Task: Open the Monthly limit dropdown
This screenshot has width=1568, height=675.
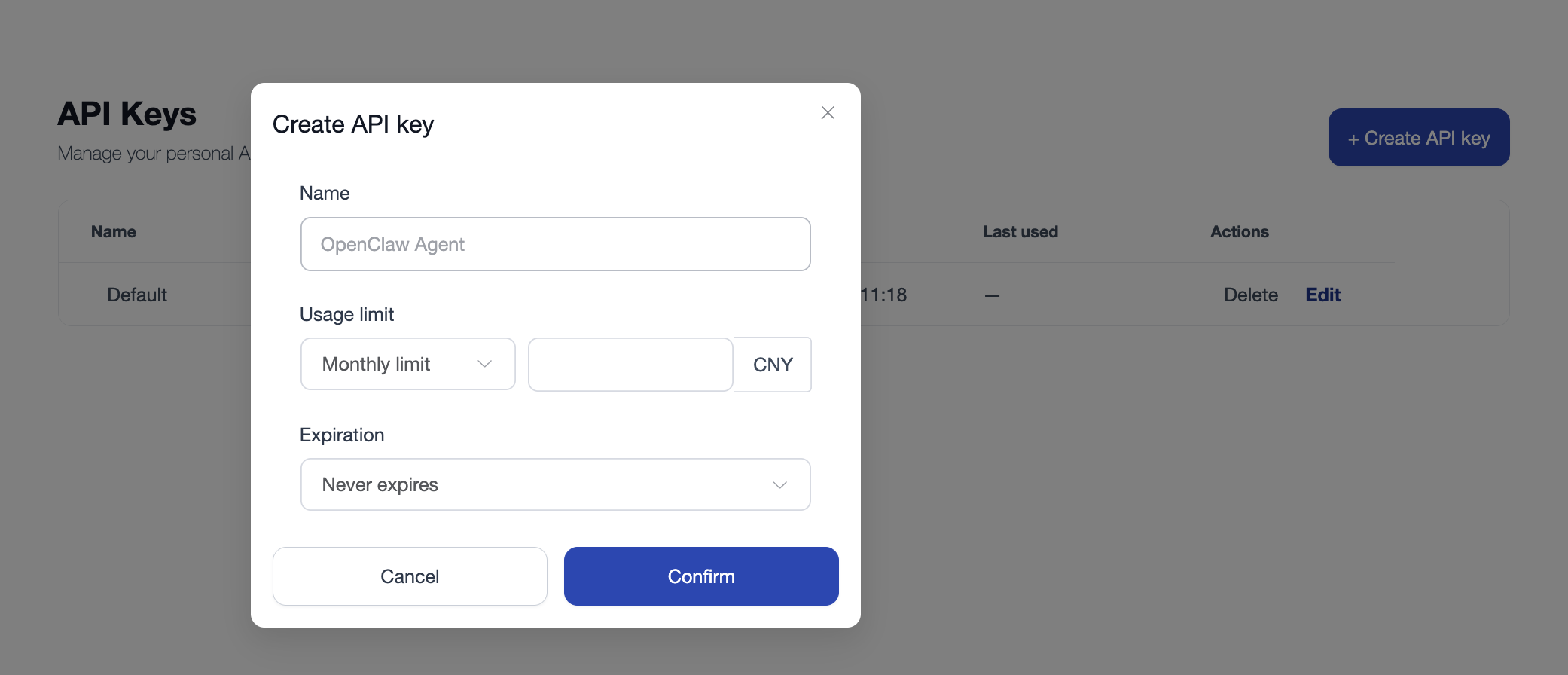Action: click(x=407, y=364)
